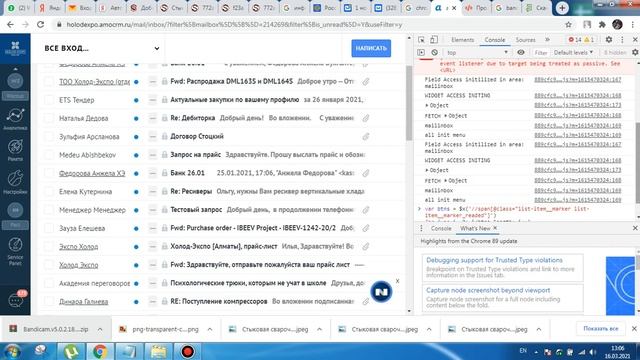Open options for png-transparent download
The image size is (640, 360).
tap(210, 329)
